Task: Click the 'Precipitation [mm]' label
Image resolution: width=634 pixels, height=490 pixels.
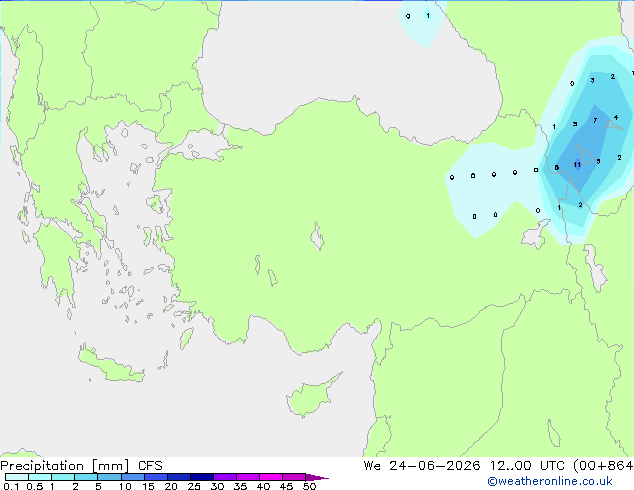Action: point(65,466)
